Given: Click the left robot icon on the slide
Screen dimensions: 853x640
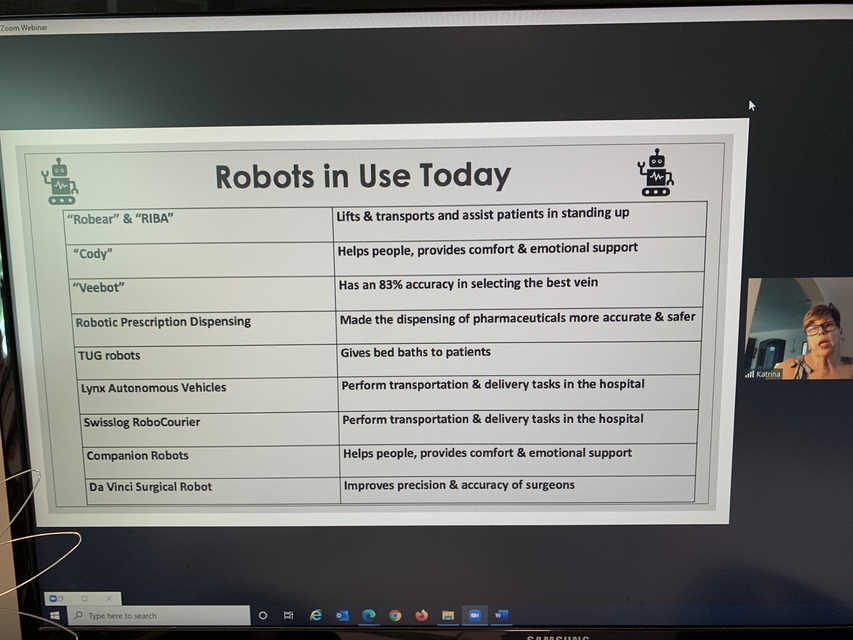Looking at the screenshot, I should pos(59,181).
